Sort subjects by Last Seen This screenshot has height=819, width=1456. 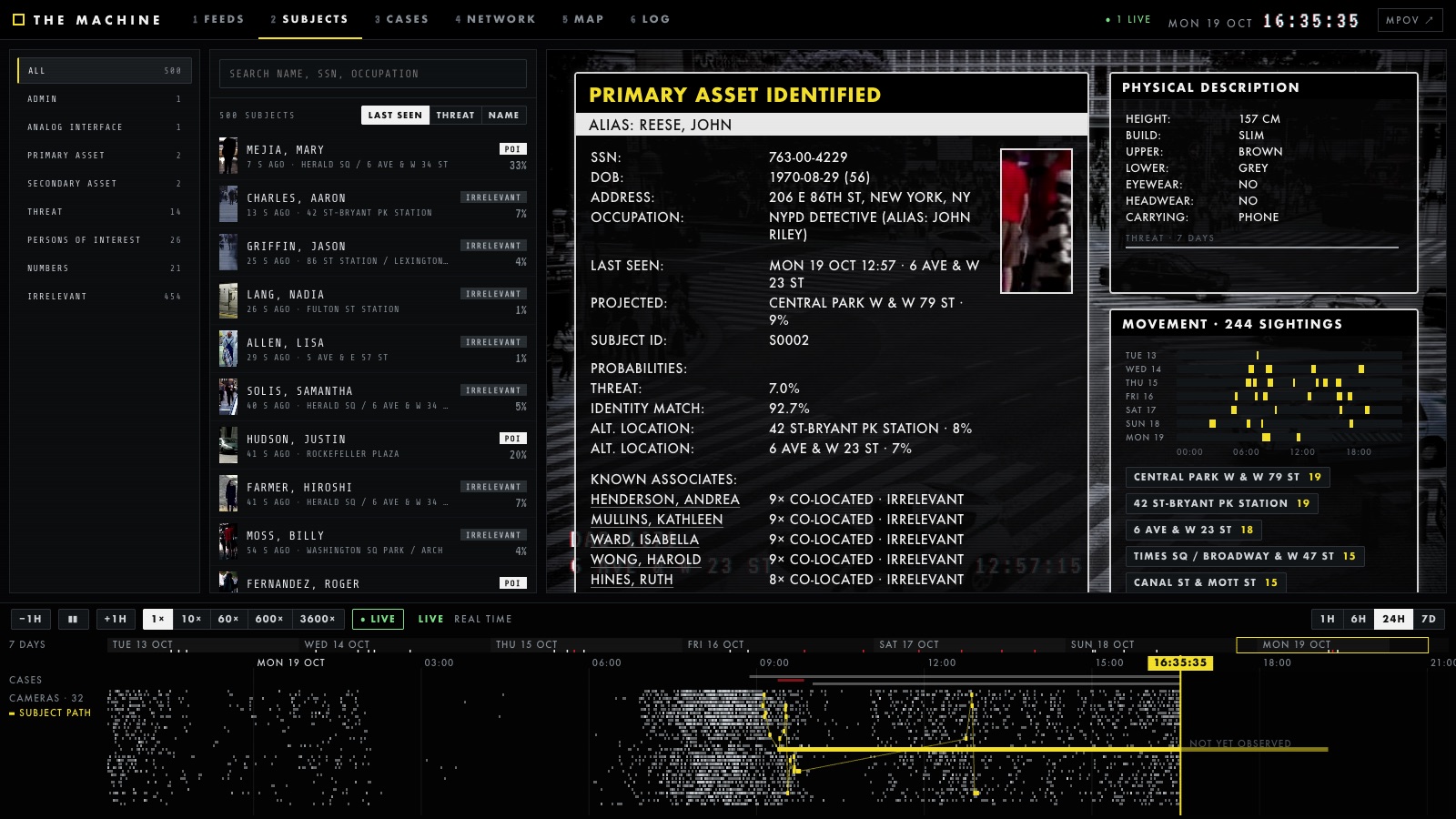tap(395, 116)
